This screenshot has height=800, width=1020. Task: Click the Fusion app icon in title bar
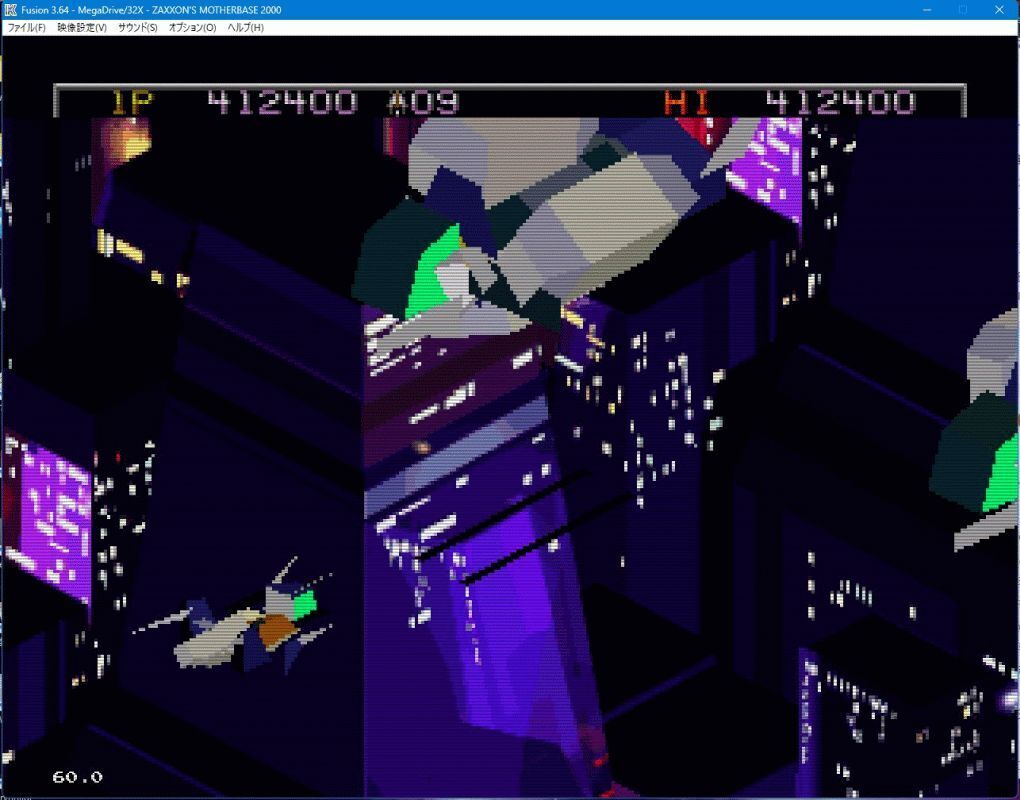pos(10,10)
